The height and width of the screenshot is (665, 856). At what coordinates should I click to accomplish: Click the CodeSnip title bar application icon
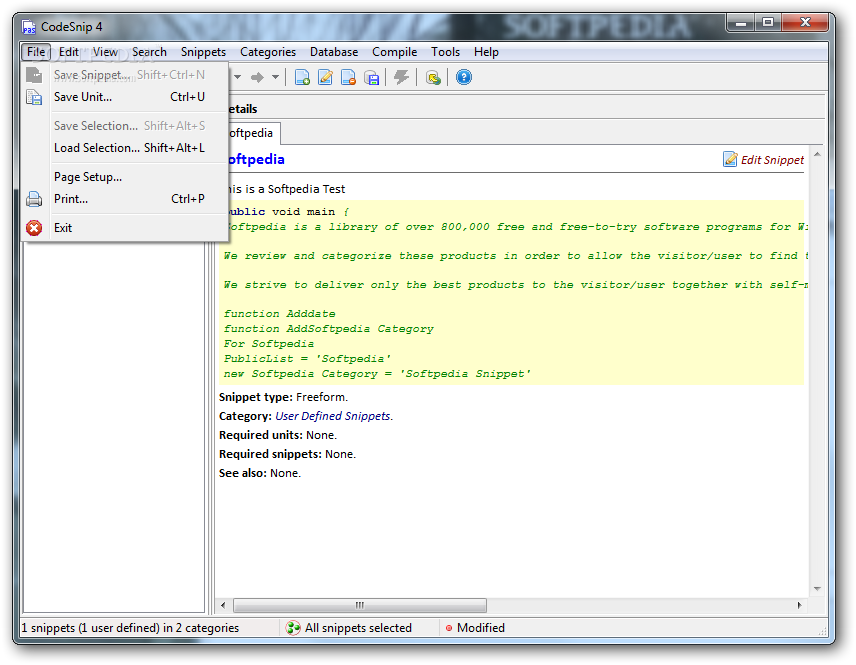[x=29, y=27]
